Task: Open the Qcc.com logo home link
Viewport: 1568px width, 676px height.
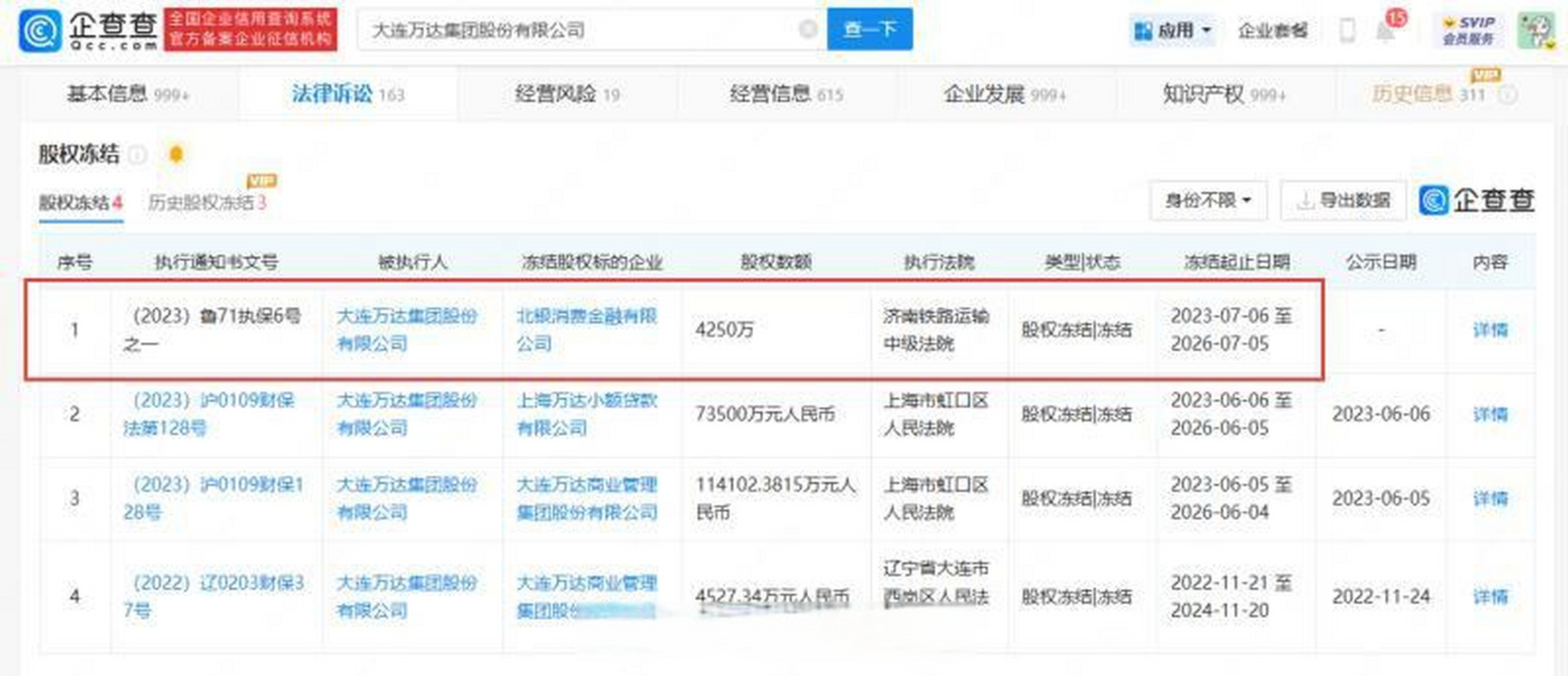Action: 88,30
